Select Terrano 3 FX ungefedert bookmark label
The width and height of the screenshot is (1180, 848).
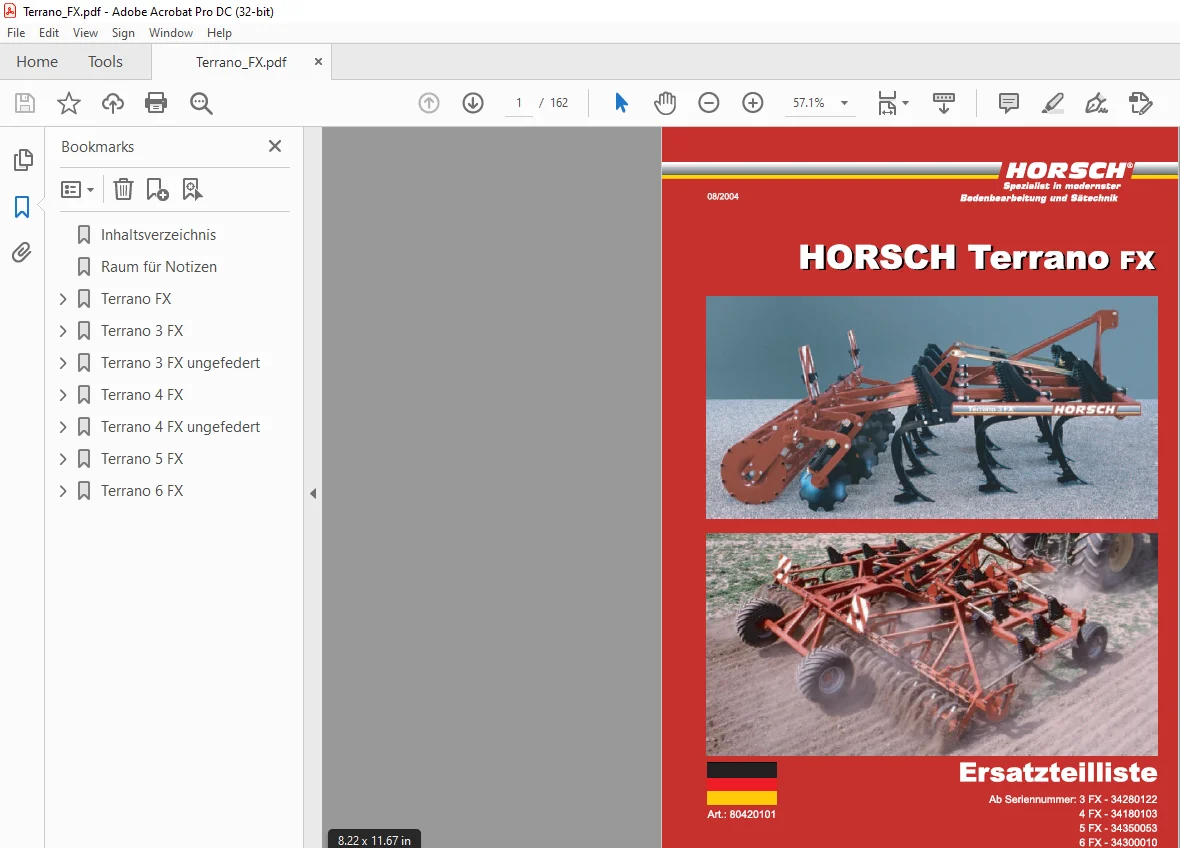(x=181, y=363)
